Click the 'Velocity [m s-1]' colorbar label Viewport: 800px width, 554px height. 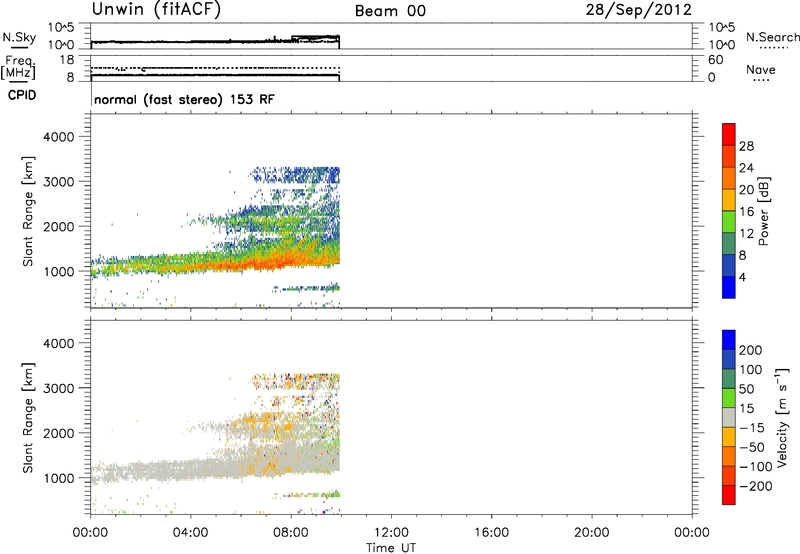click(781, 418)
